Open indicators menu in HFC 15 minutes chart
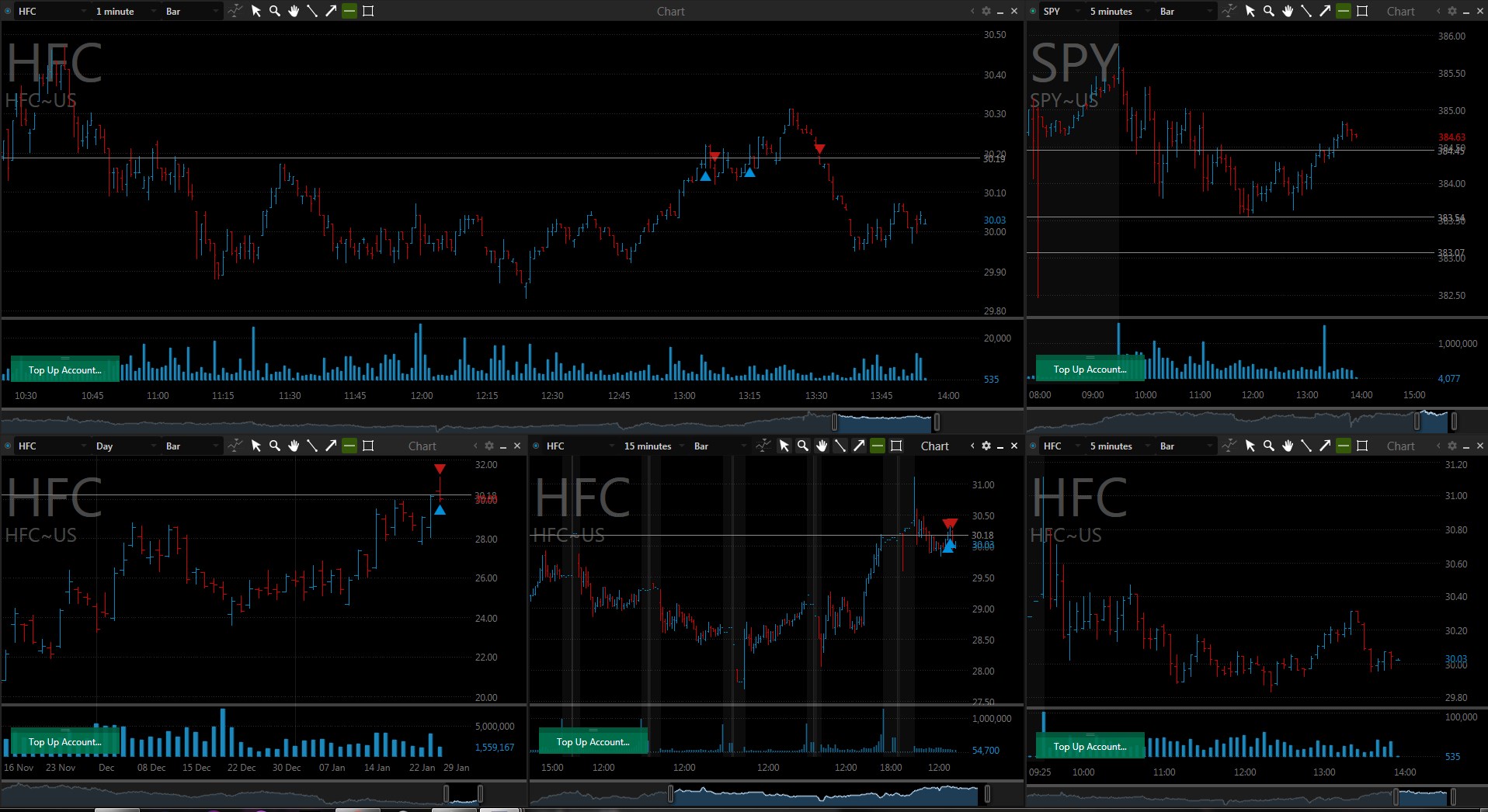 click(x=763, y=446)
